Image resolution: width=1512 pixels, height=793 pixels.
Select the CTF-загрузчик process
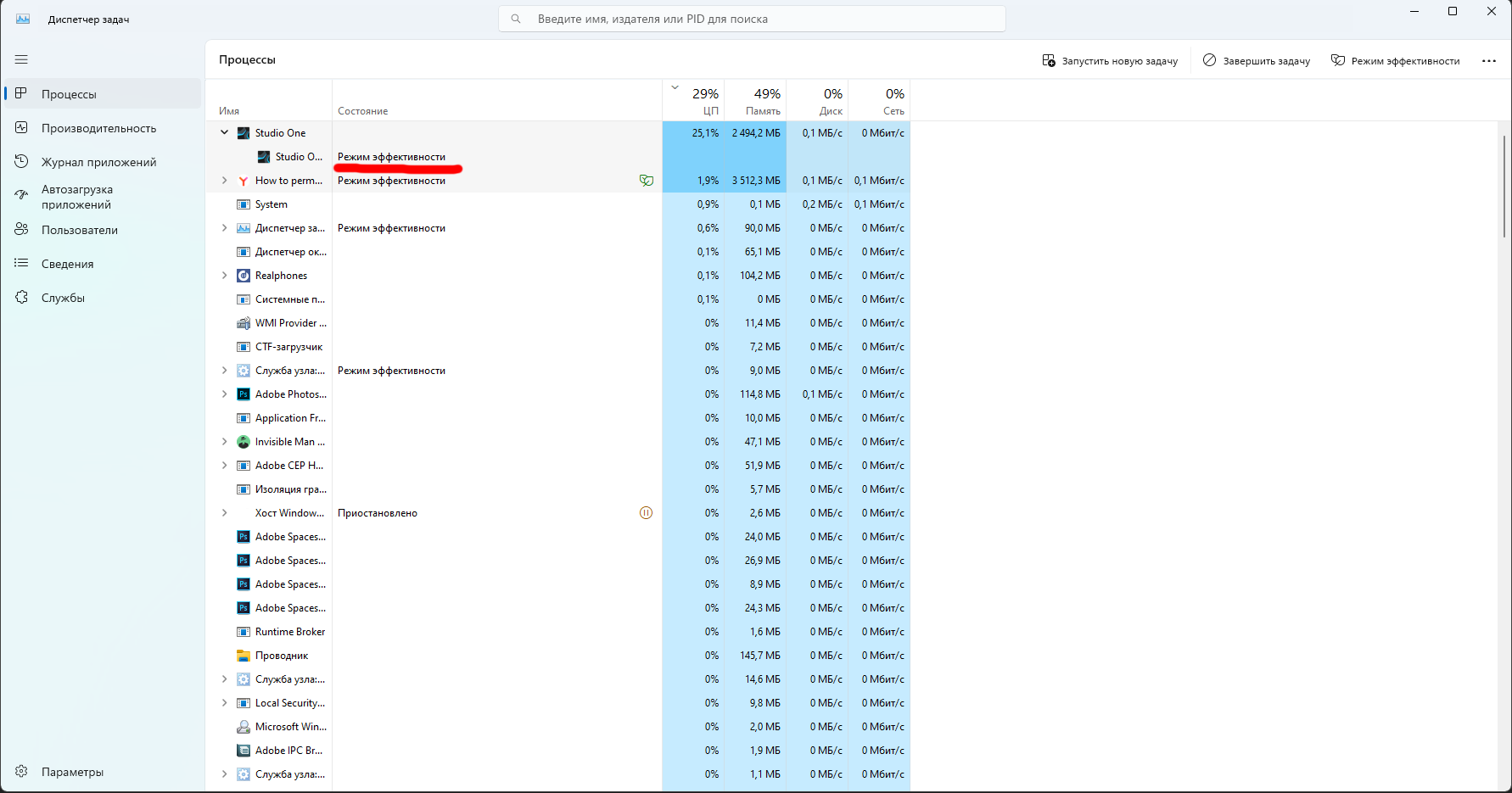tap(557, 347)
